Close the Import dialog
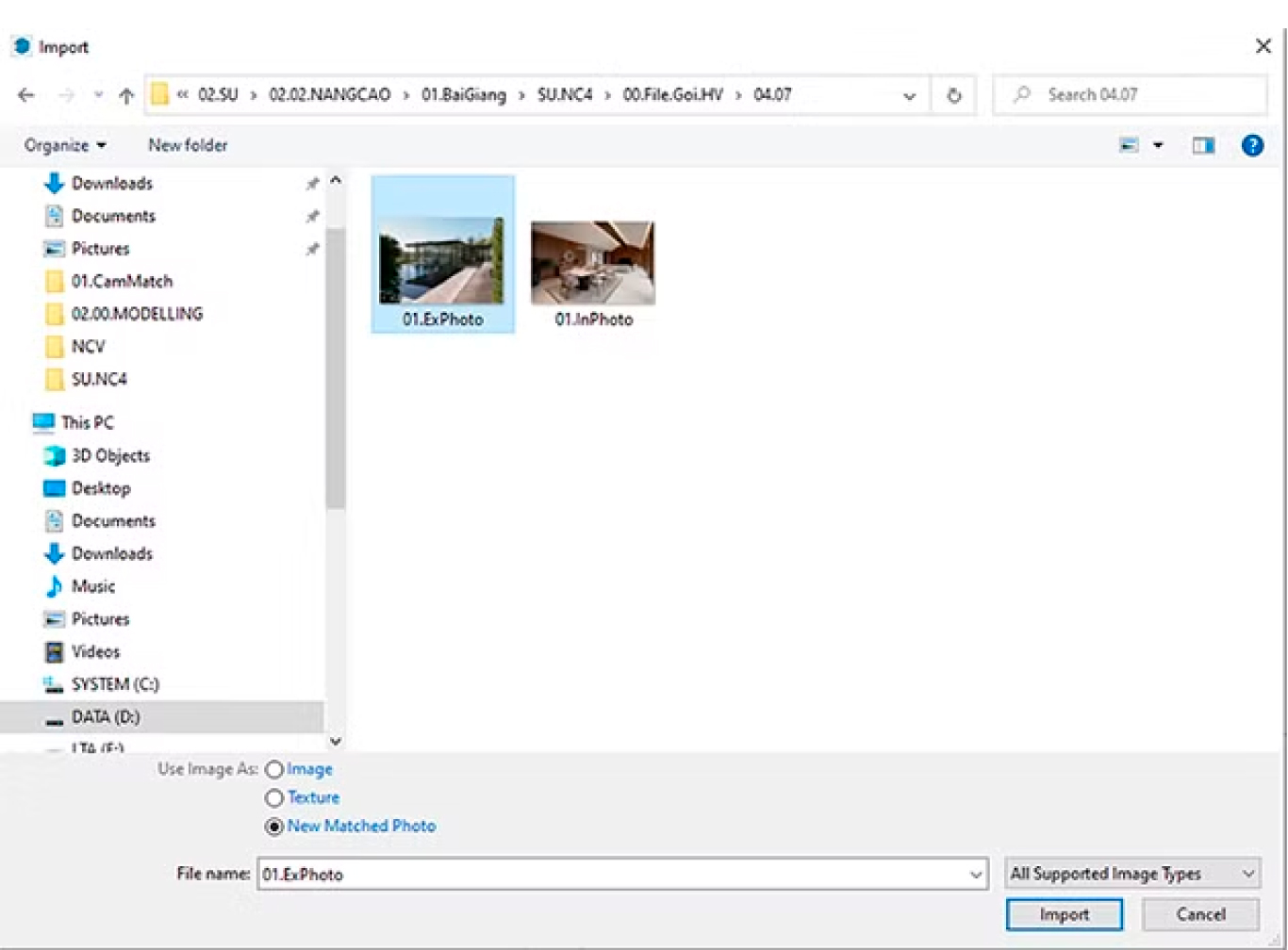This screenshot has height=950, width=1288. 1263,46
